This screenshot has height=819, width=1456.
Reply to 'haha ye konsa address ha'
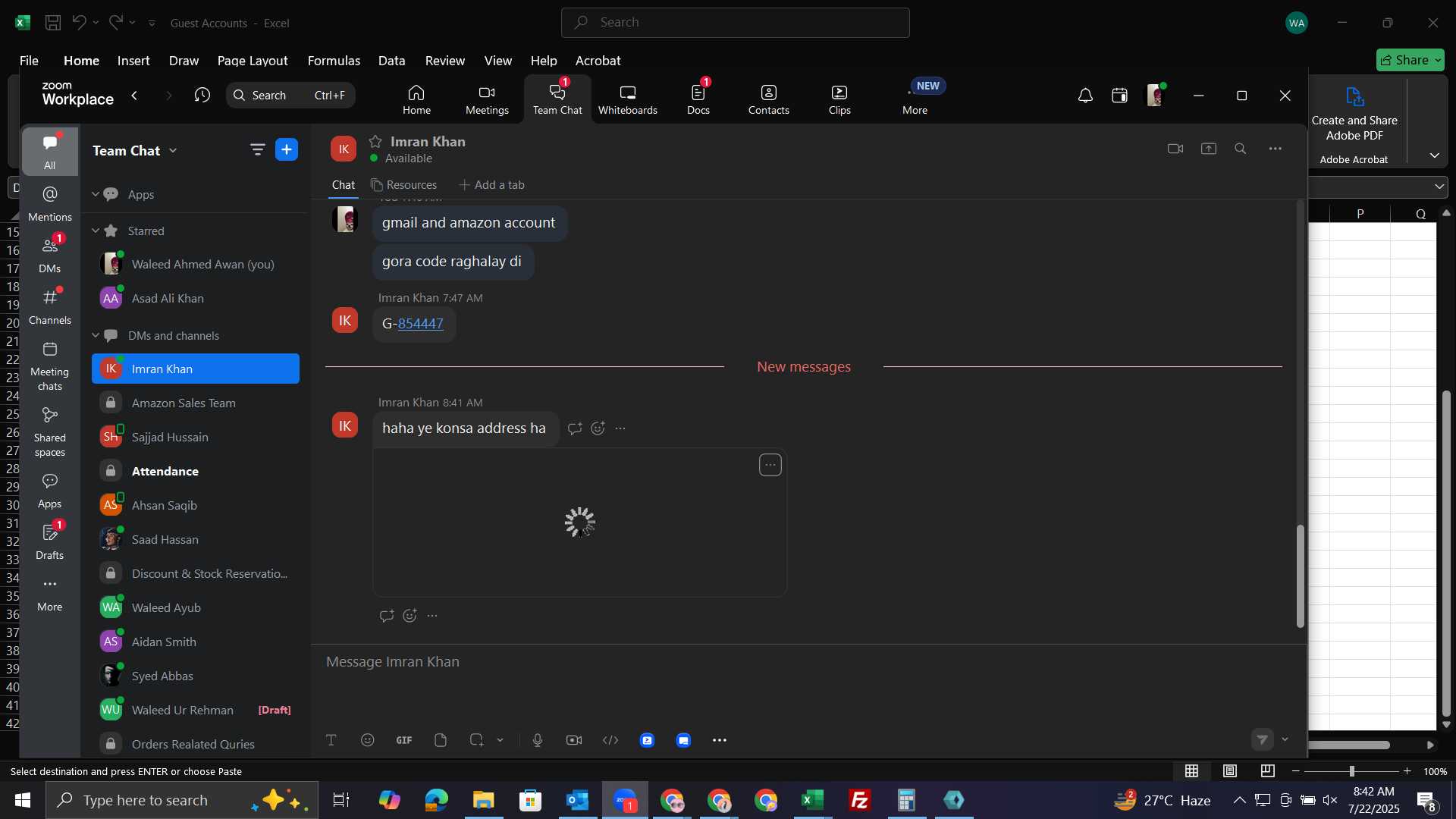click(575, 428)
